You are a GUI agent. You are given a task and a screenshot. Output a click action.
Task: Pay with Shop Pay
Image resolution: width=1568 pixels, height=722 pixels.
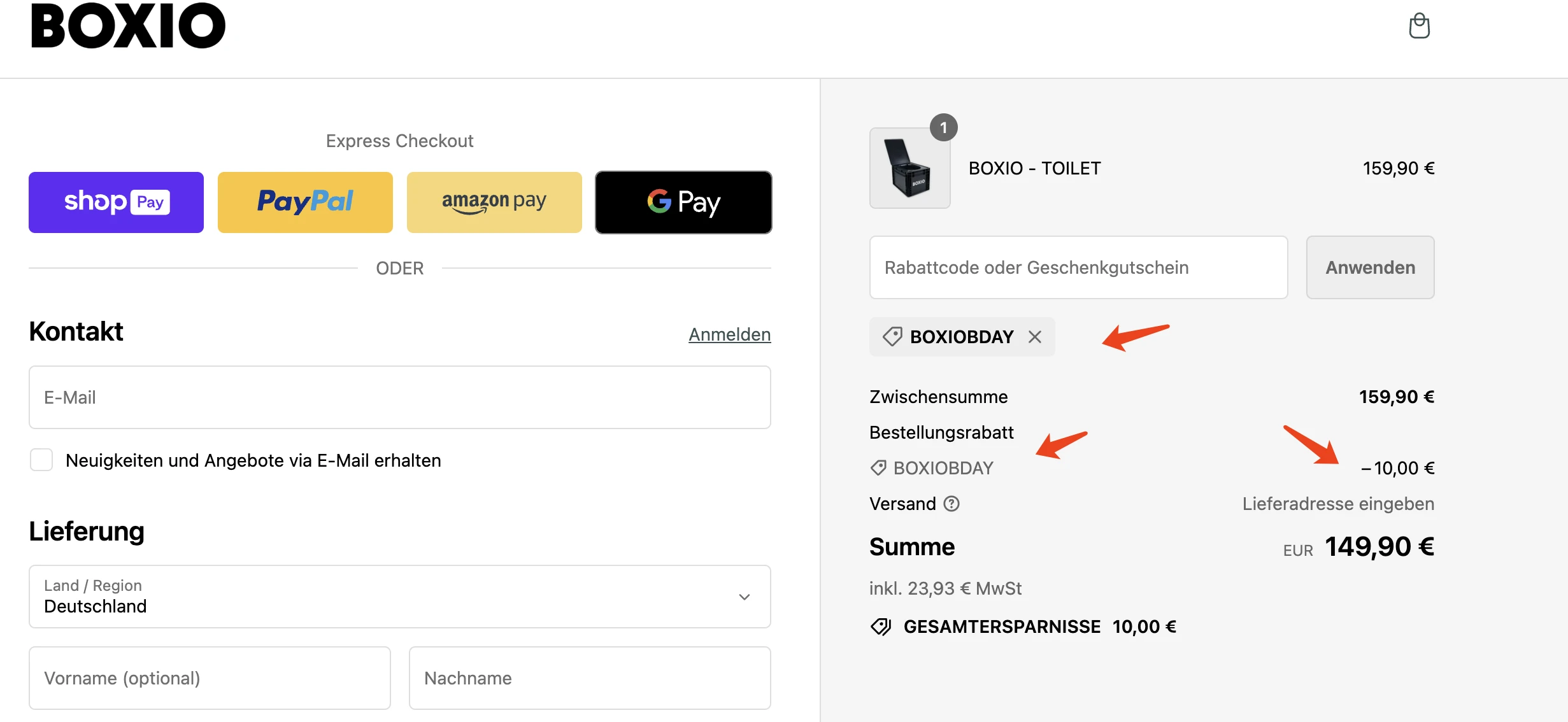pyautogui.click(x=116, y=202)
